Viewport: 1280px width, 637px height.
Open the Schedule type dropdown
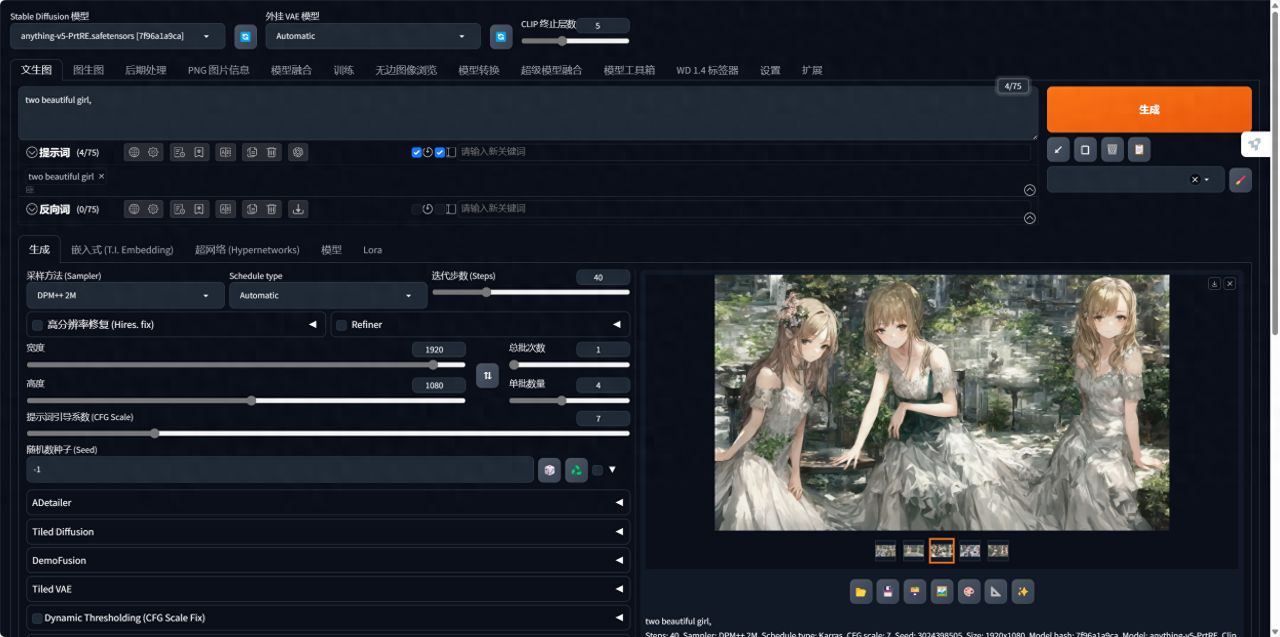pyautogui.click(x=327, y=296)
